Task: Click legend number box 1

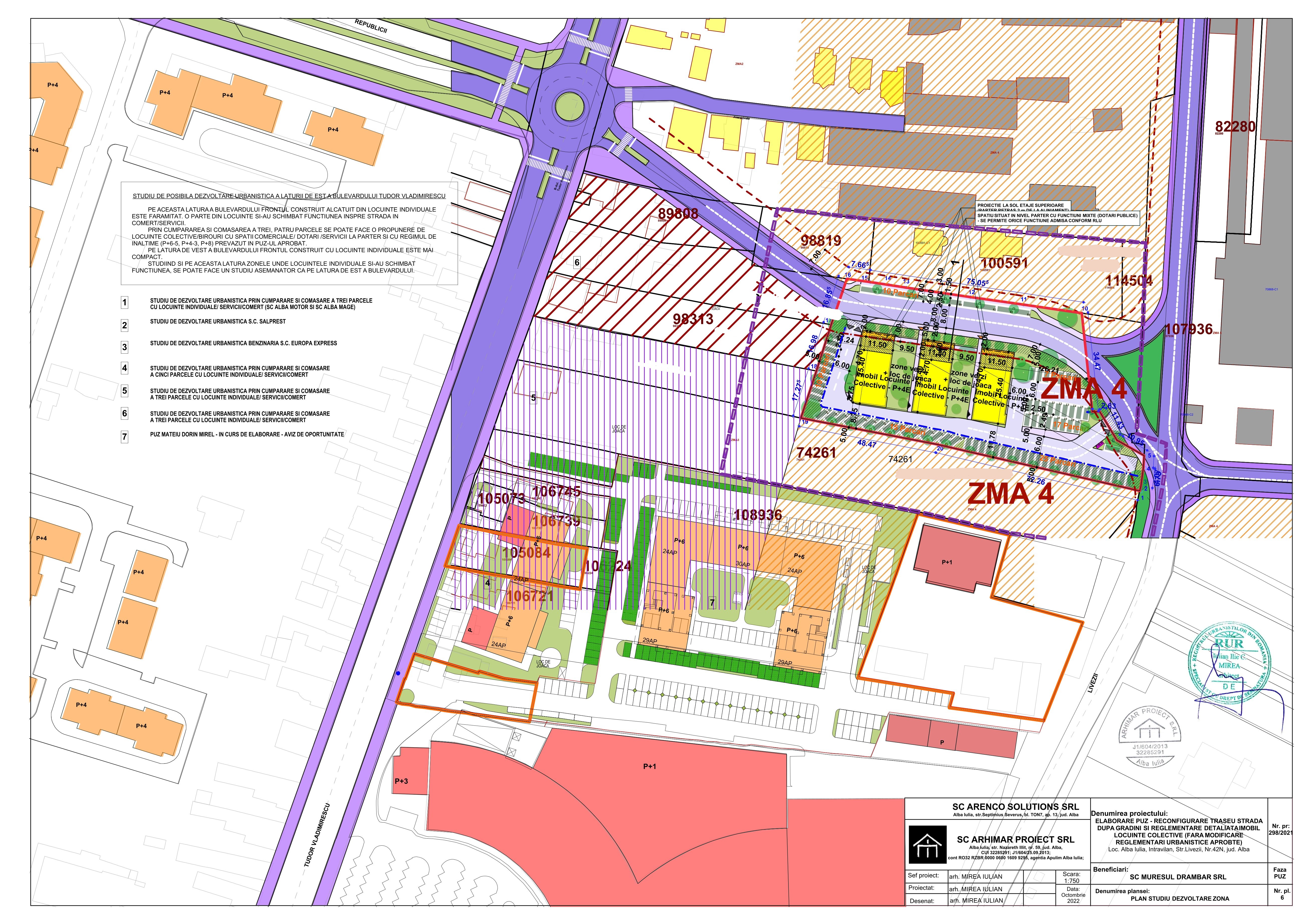Action: coord(125,302)
